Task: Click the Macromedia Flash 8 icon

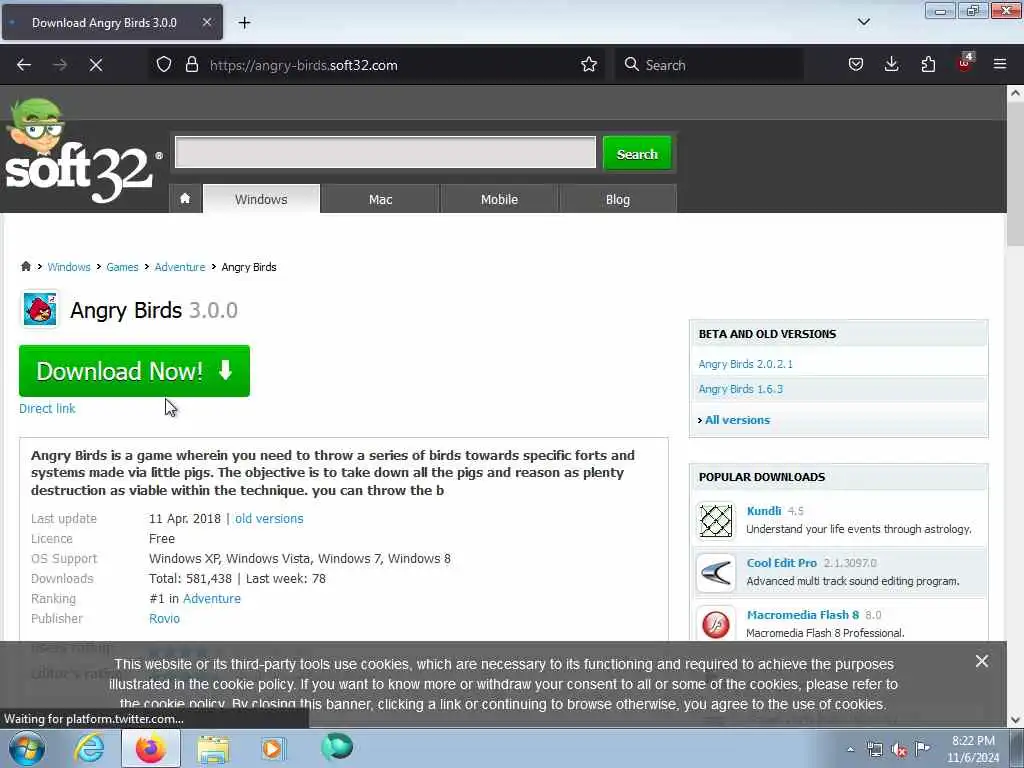Action: pos(716,624)
